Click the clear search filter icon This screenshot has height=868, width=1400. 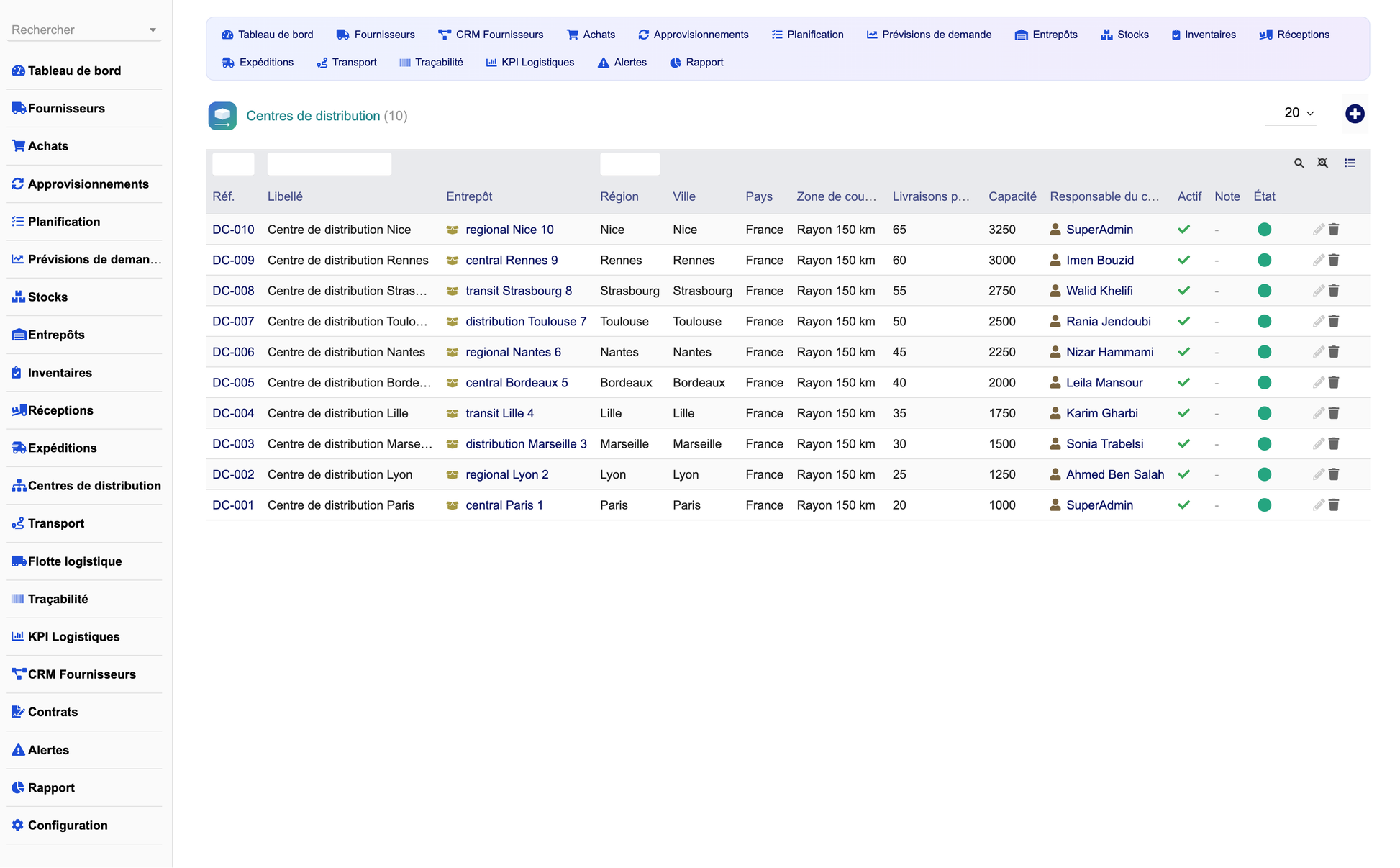pos(1322,163)
